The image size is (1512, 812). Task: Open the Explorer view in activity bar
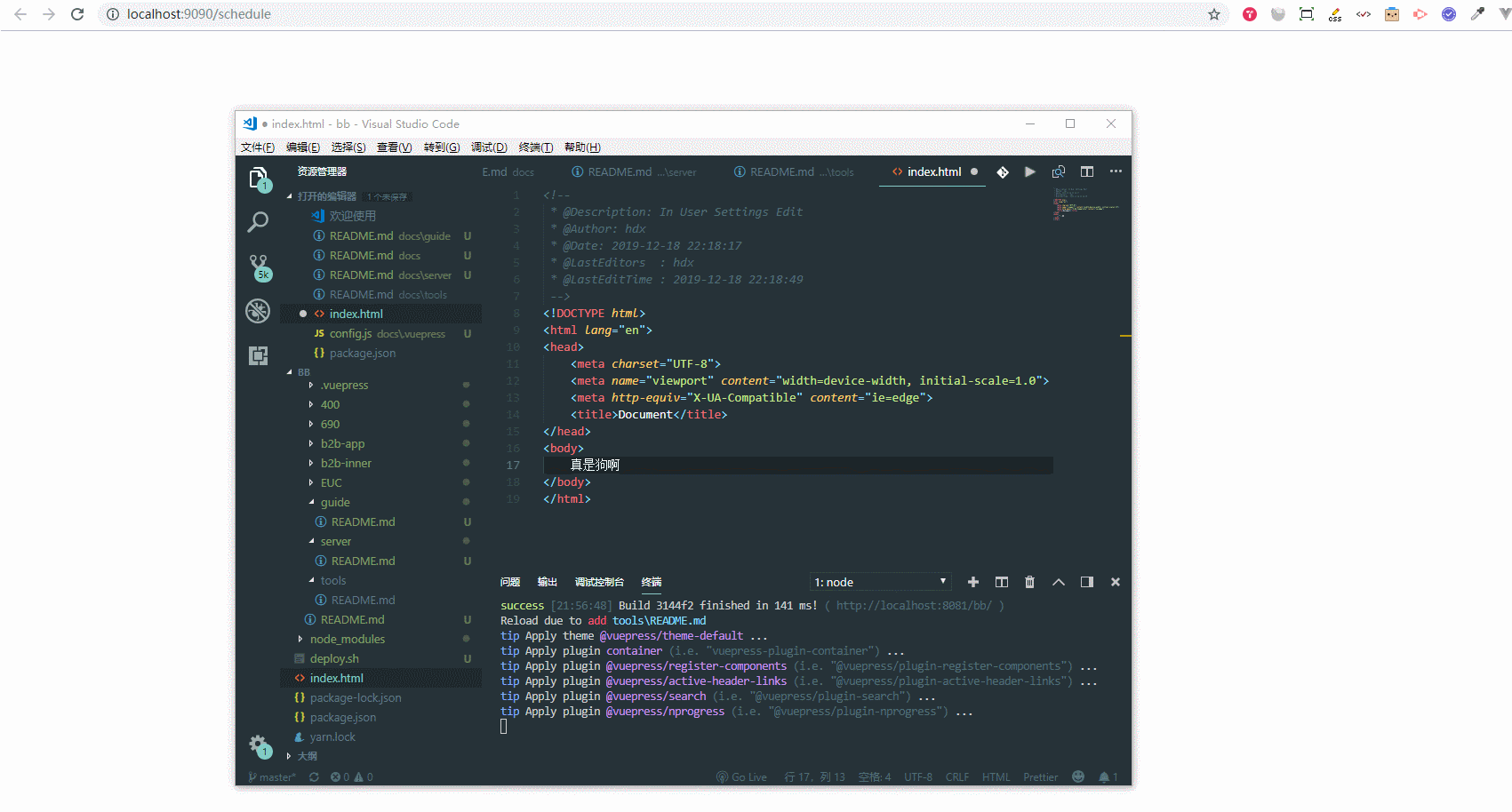click(258, 179)
